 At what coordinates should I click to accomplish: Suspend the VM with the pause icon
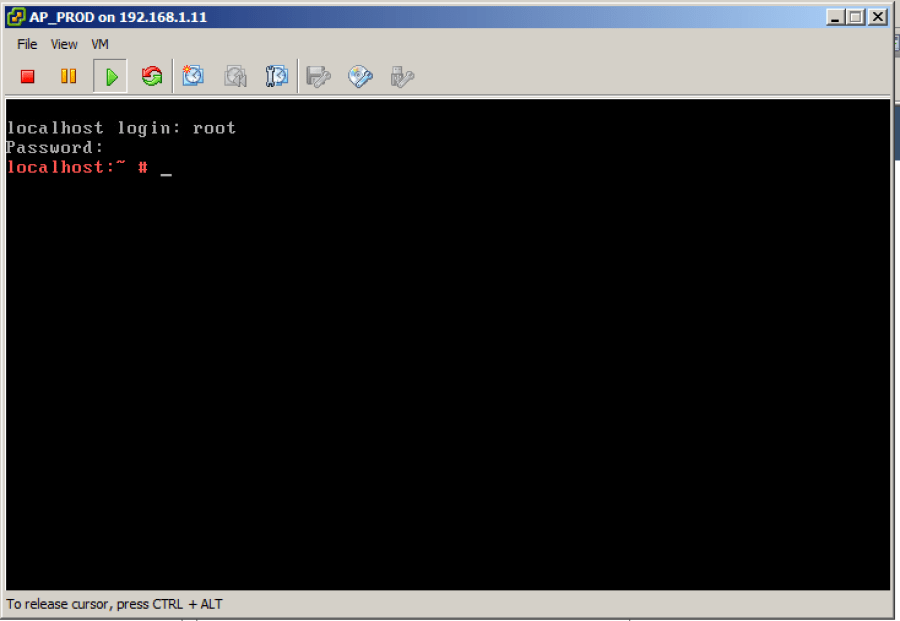tap(68, 76)
